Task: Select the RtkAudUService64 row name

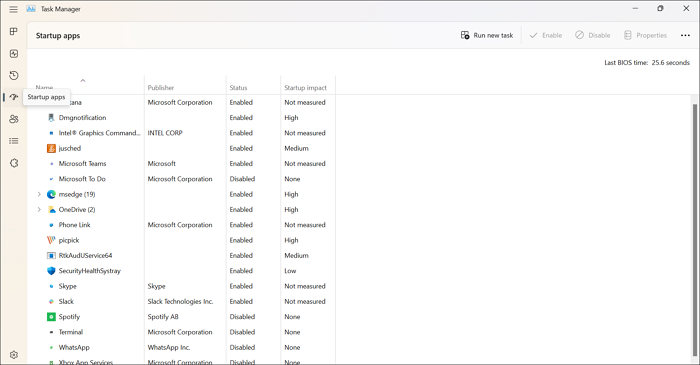Action: click(85, 255)
